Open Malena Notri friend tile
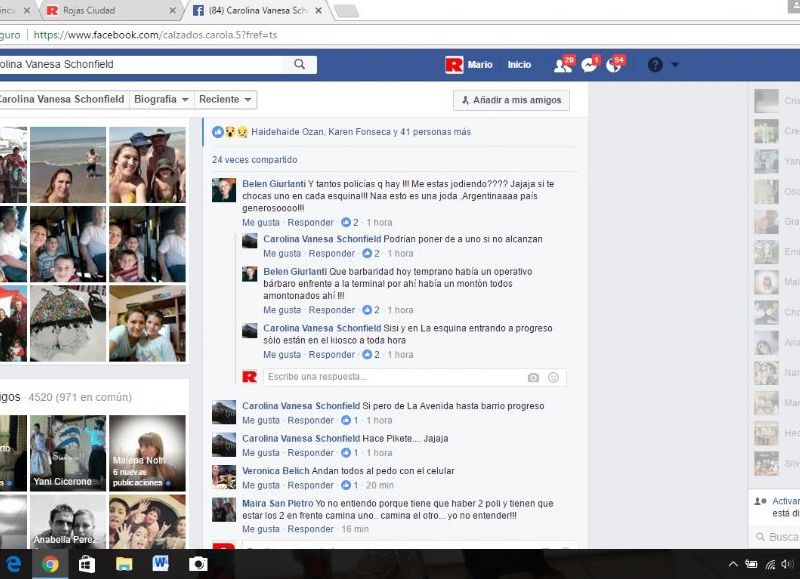The height and width of the screenshot is (579, 800). (x=147, y=453)
